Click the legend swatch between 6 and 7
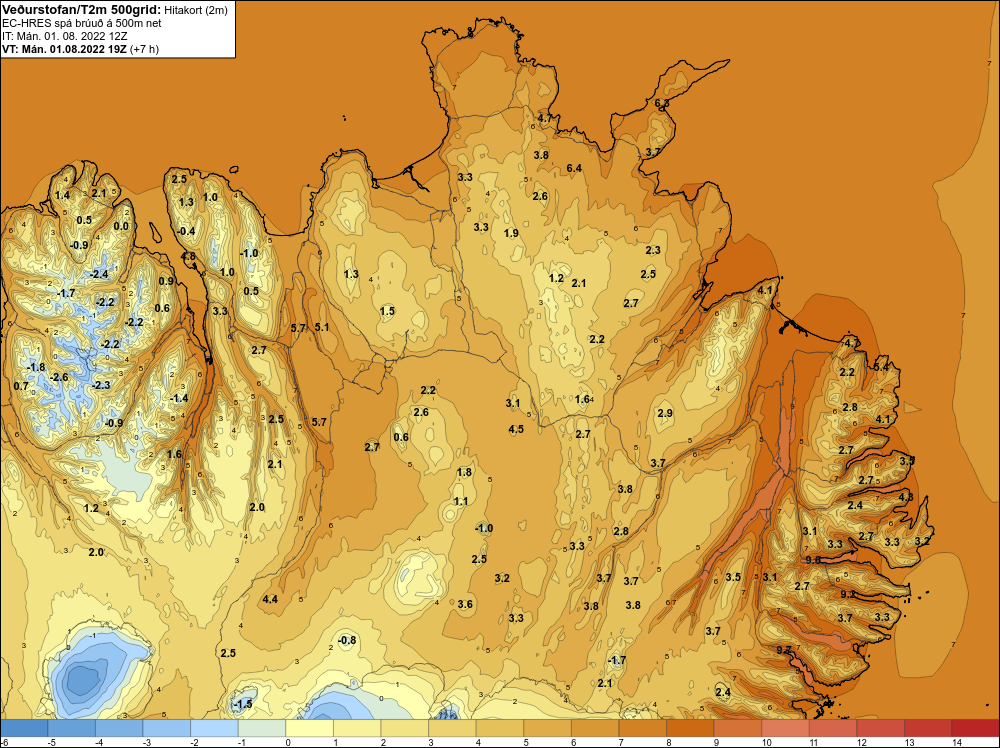1000x748 pixels. tap(595, 728)
